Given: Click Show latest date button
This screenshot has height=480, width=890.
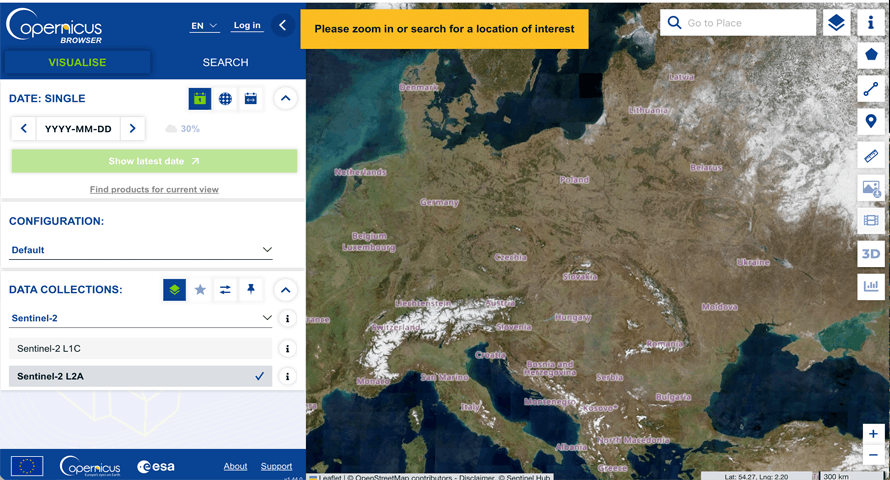Looking at the screenshot, I should tap(154, 161).
